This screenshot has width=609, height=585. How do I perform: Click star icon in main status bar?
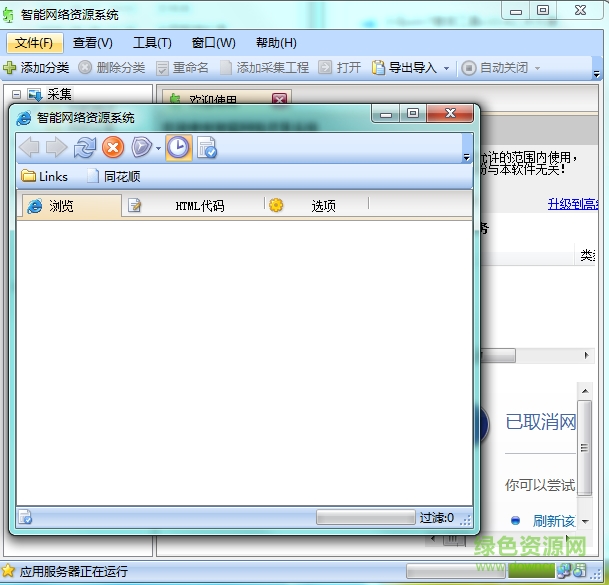tap(8, 571)
